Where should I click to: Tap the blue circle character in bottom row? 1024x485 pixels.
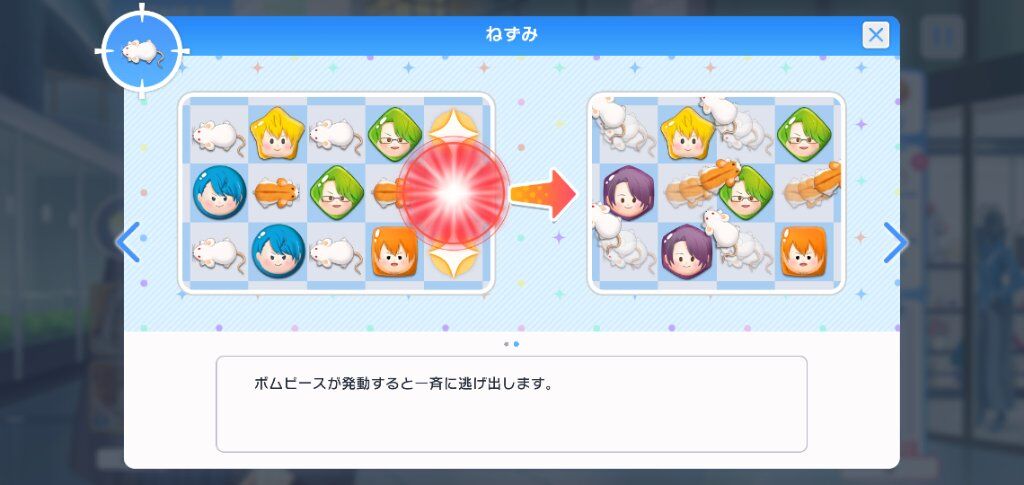(x=278, y=251)
